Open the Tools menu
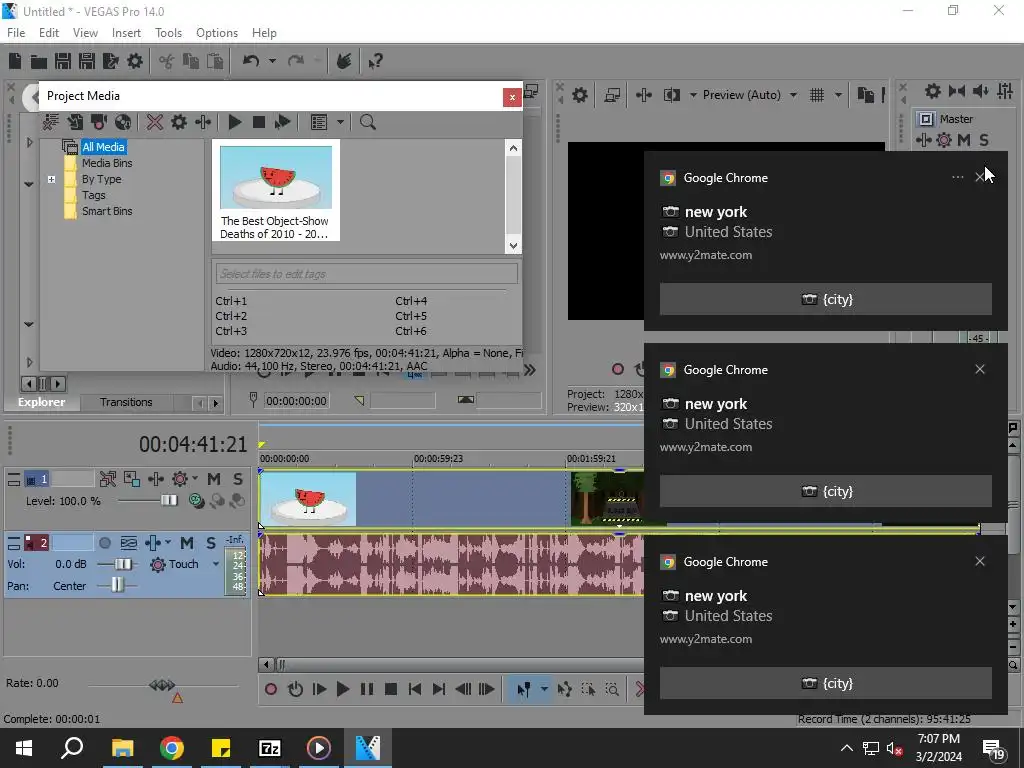The height and width of the screenshot is (768, 1024). 168,33
